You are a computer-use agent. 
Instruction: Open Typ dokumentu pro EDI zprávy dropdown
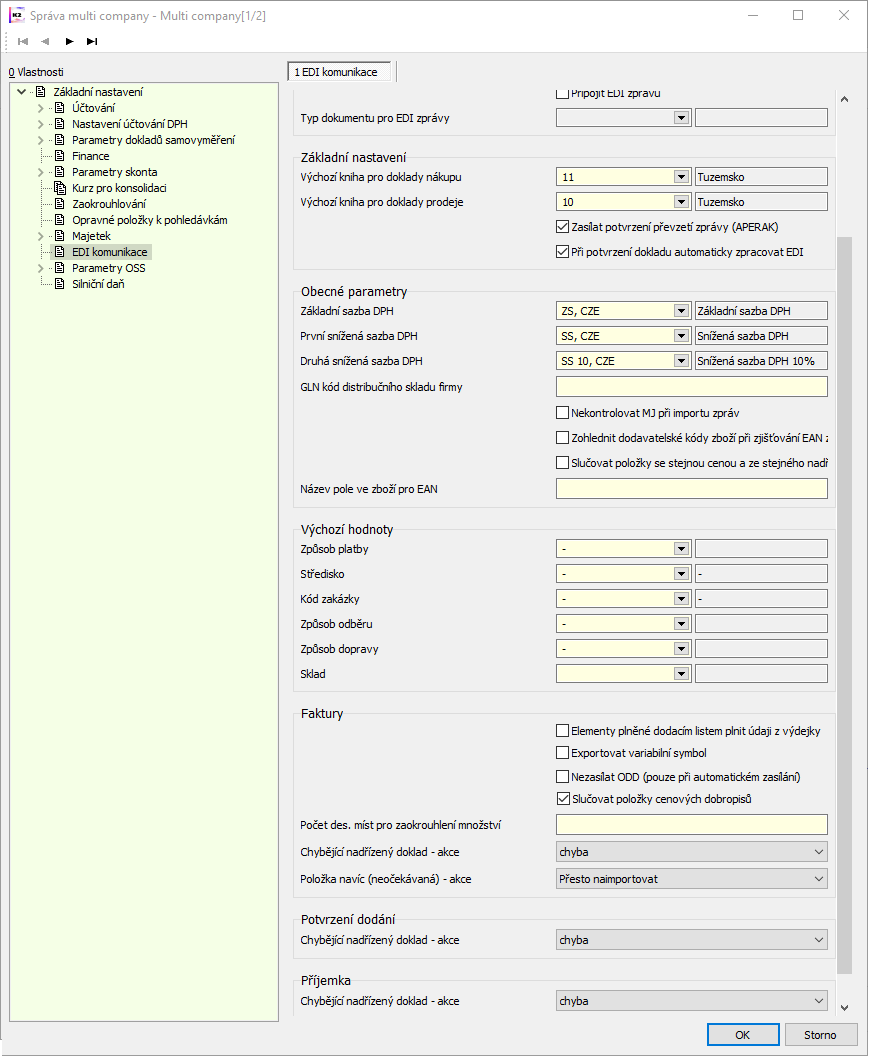(x=681, y=118)
